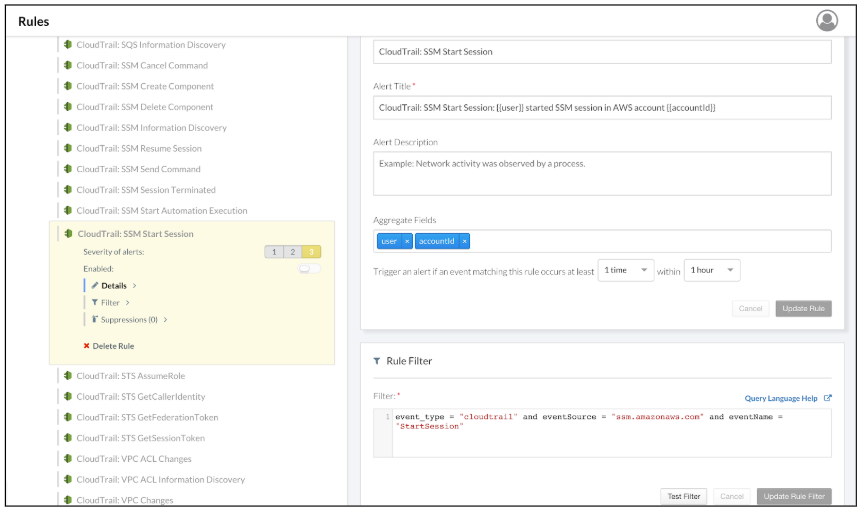This screenshot has width=862, height=511.
Task: Remove the 'user' aggregate field tag
Action: pos(407,241)
